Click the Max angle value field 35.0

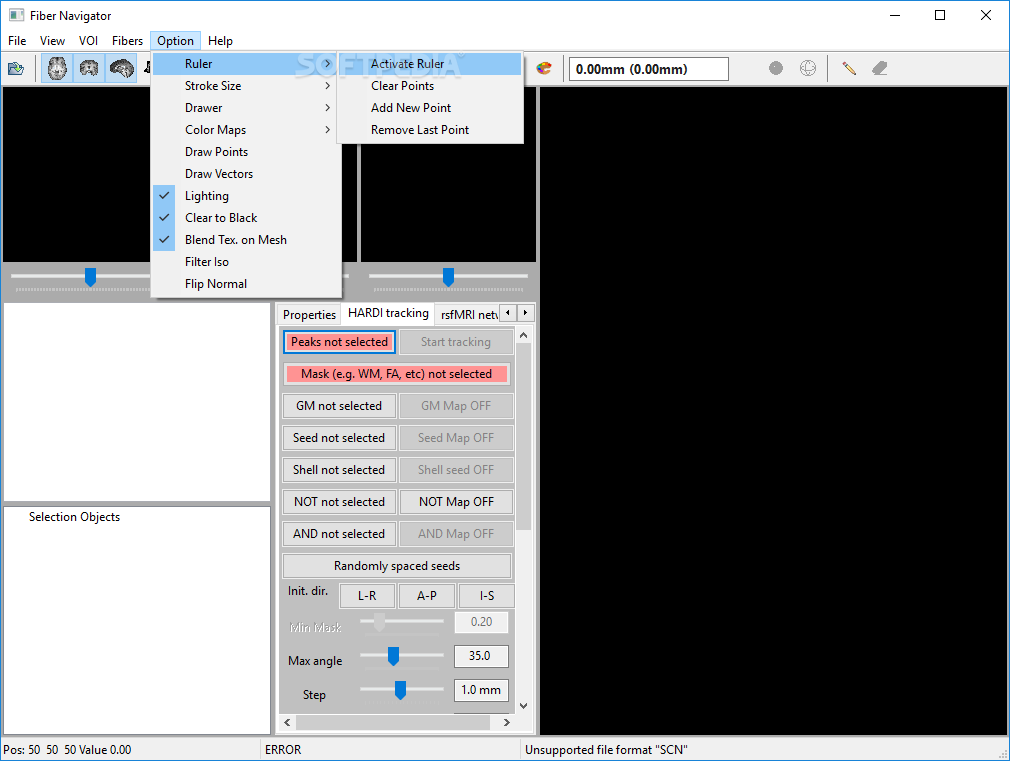coord(481,656)
